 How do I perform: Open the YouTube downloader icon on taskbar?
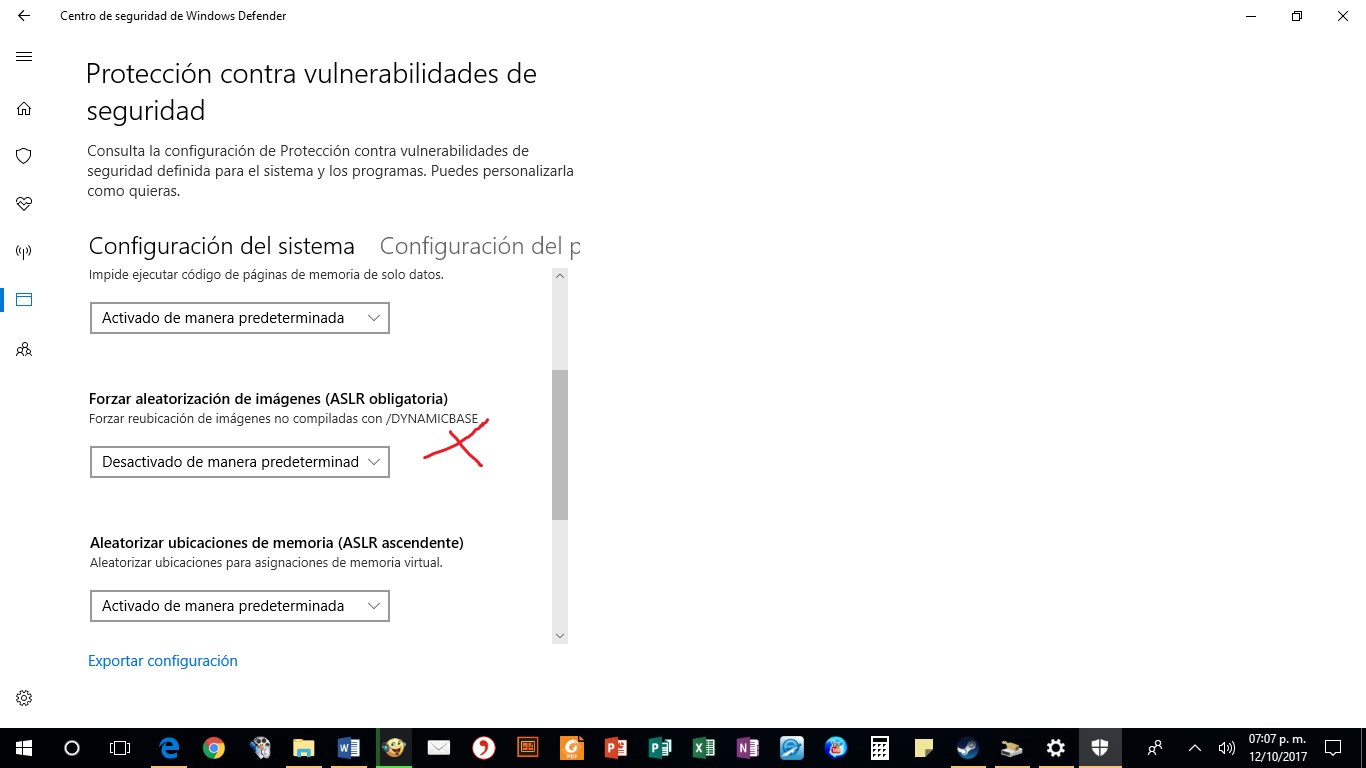[x=836, y=748]
